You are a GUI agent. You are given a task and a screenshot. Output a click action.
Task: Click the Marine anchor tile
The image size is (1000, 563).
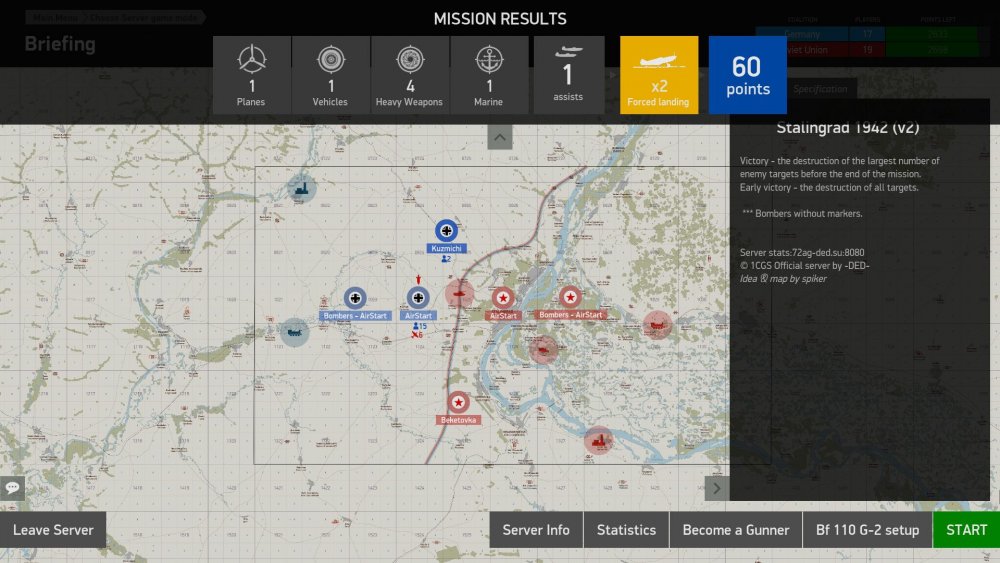click(x=489, y=75)
